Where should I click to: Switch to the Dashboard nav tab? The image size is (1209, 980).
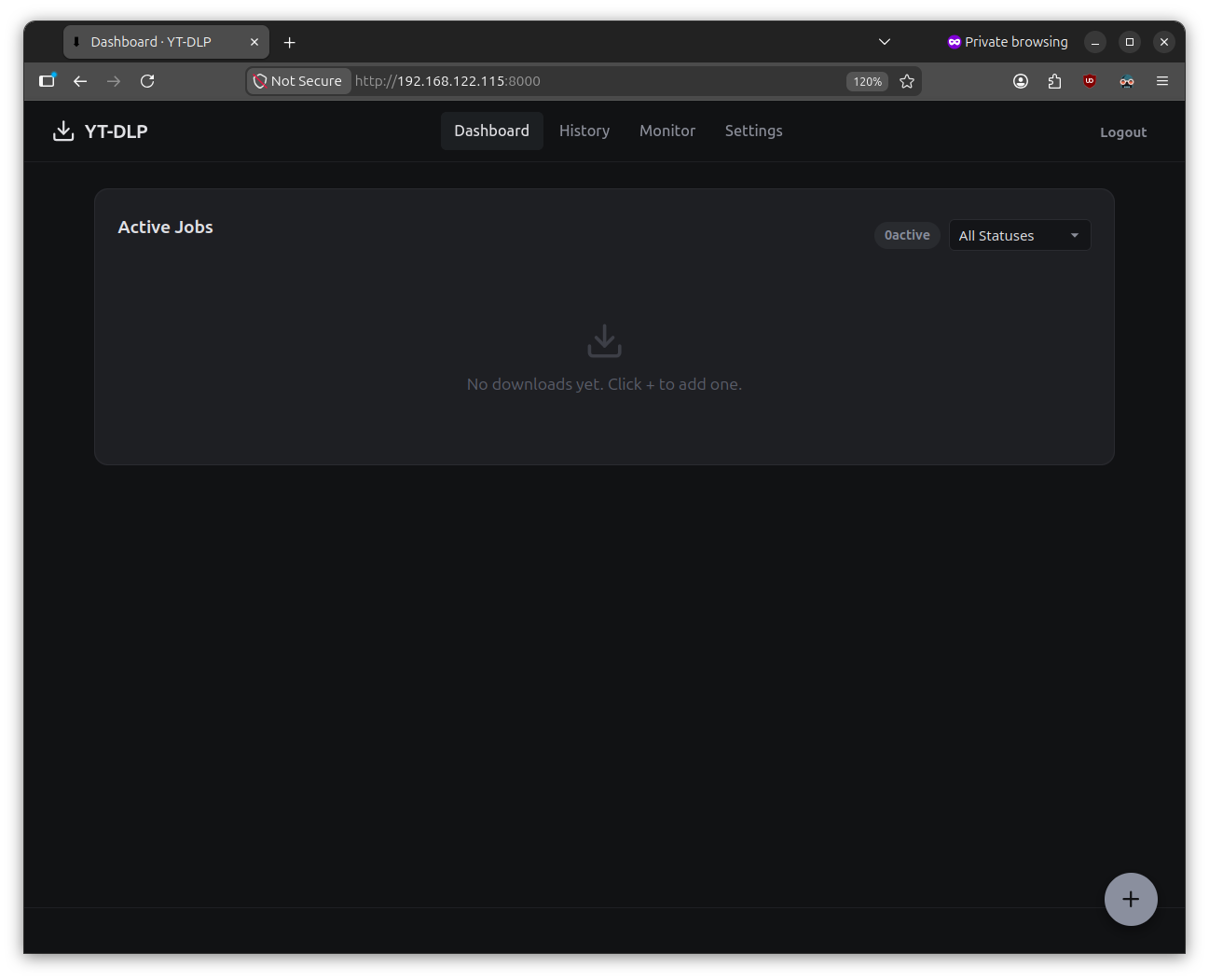point(492,131)
